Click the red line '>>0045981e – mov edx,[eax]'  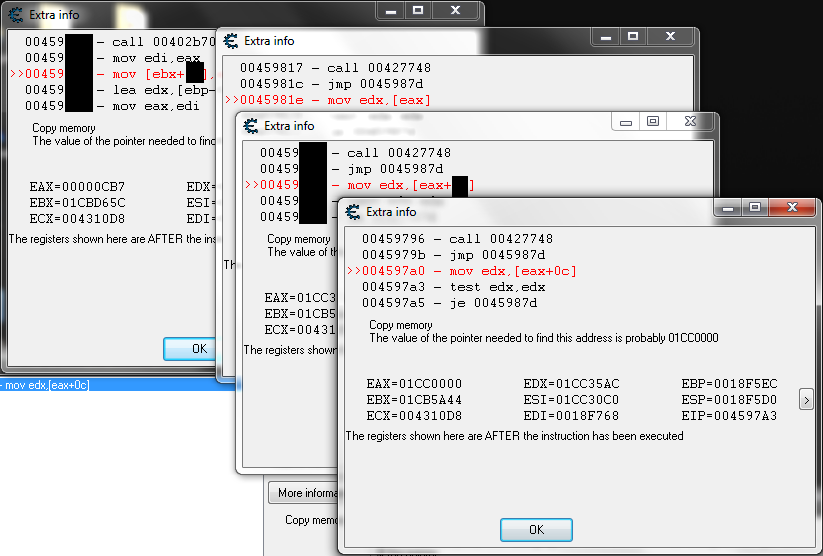pos(328,100)
